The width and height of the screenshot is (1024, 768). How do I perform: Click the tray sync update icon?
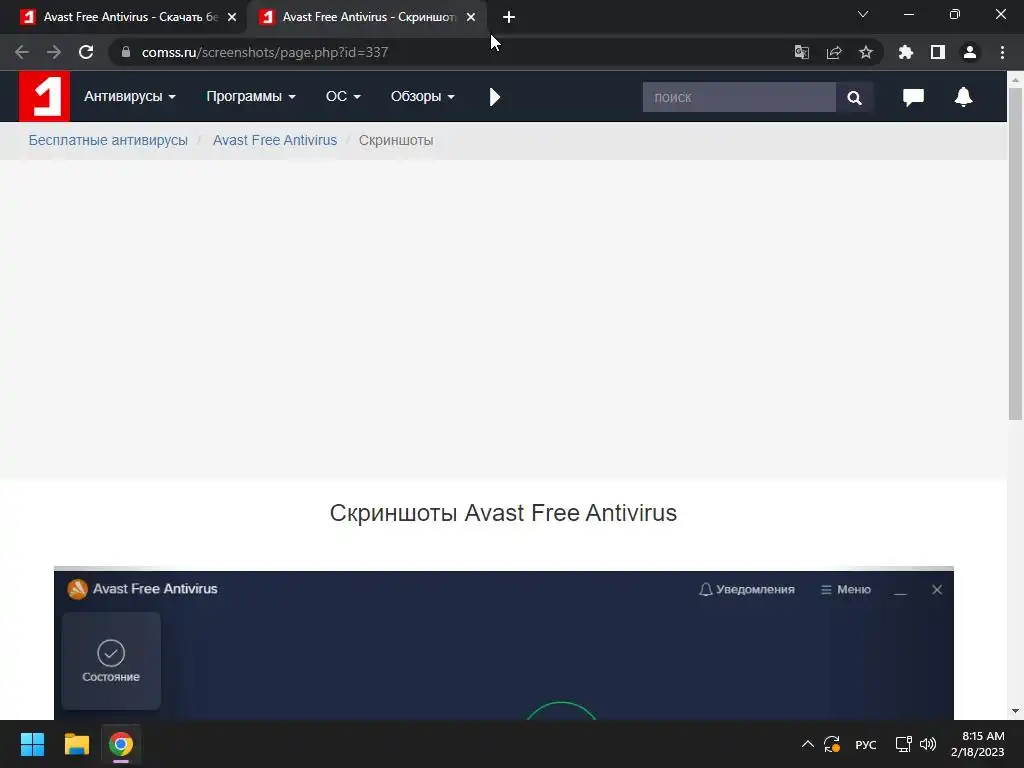[x=832, y=744]
